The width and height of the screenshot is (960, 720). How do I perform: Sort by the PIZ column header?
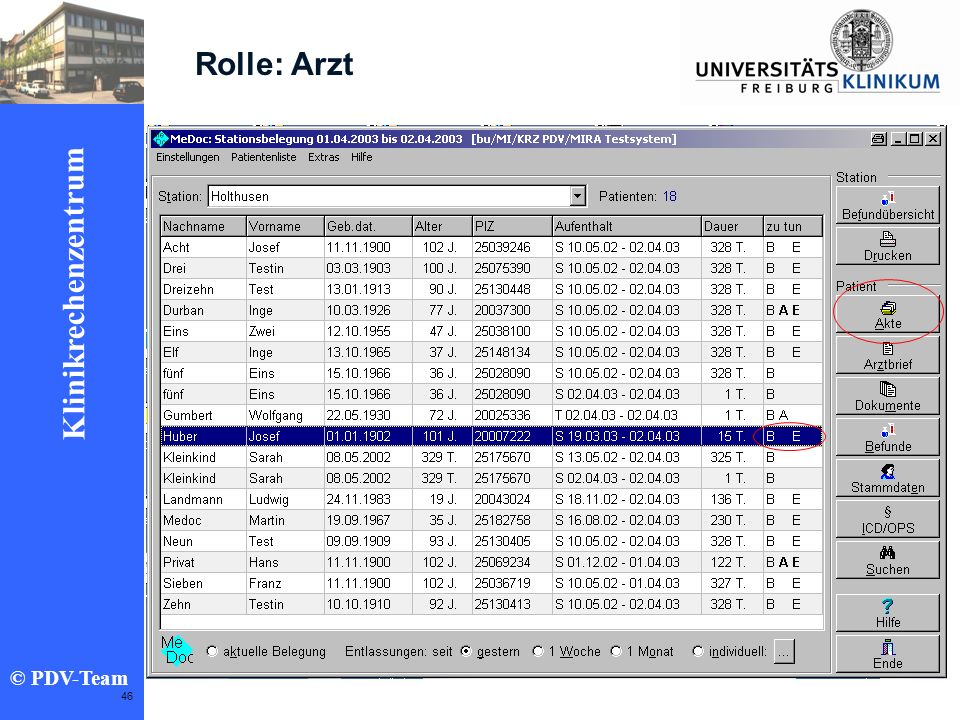coord(512,227)
